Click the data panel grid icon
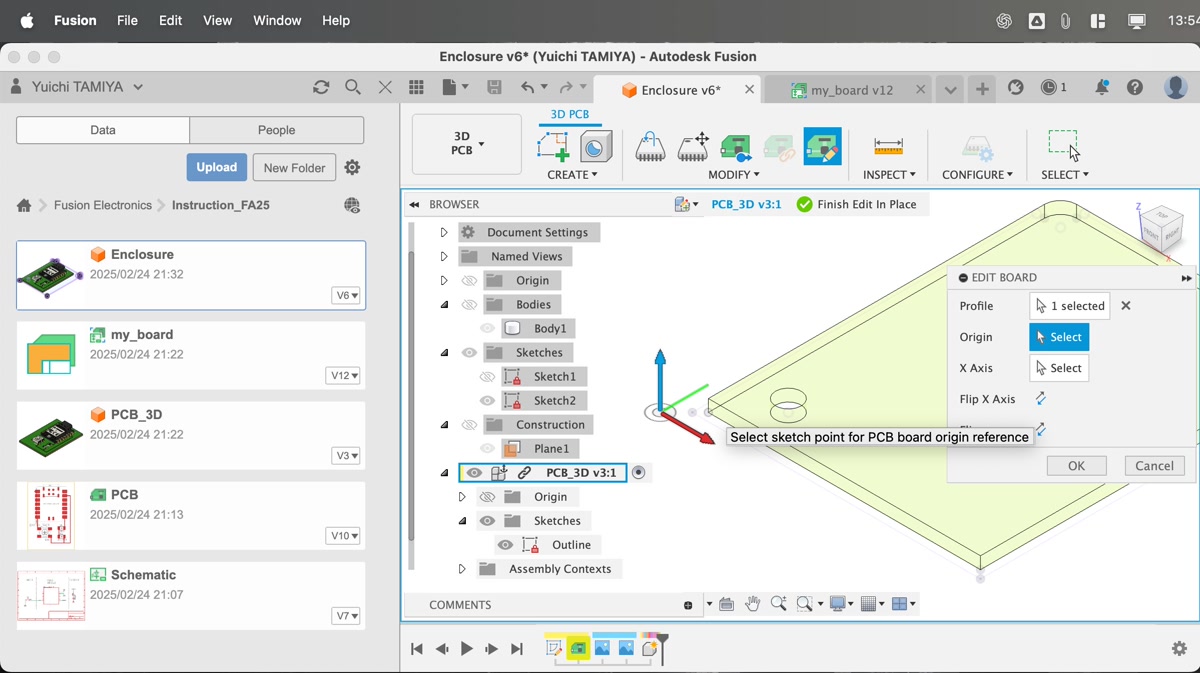This screenshot has width=1200, height=673. tap(417, 88)
